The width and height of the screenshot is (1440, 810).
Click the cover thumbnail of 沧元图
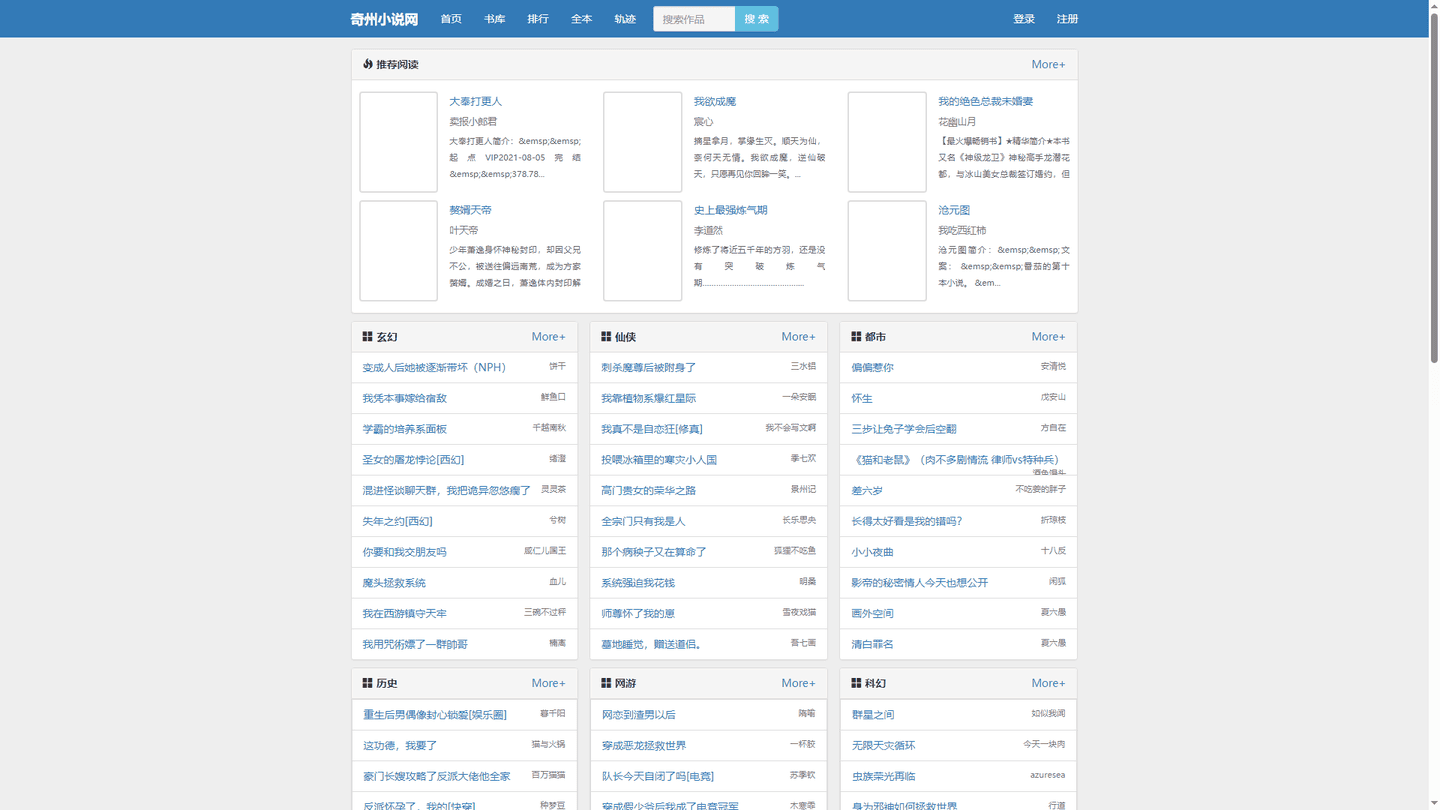coord(887,251)
